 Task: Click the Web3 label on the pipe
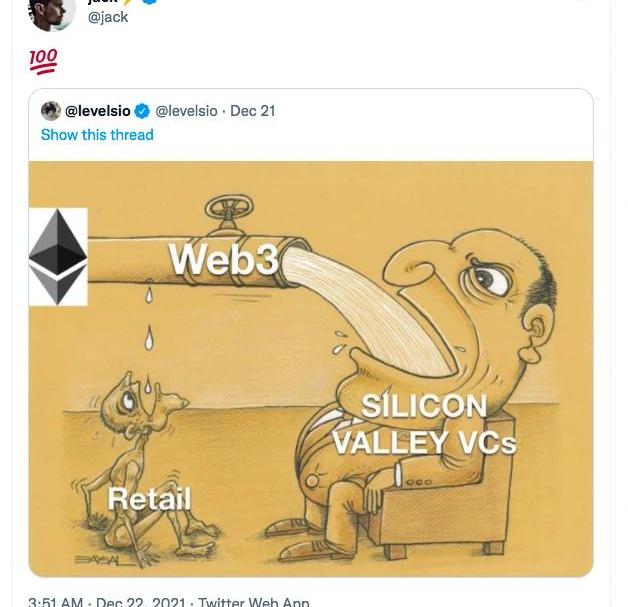coord(223,259)
